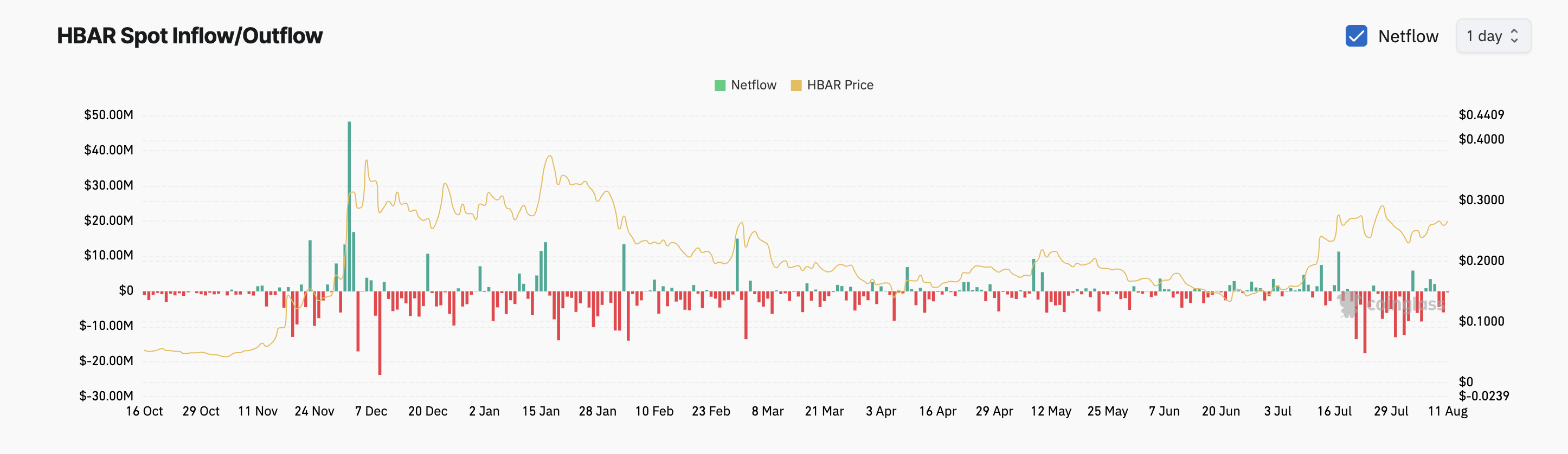1568x454 pixels.
Task: Toggle Netflow series via green legend square
Action: (719, 85)
